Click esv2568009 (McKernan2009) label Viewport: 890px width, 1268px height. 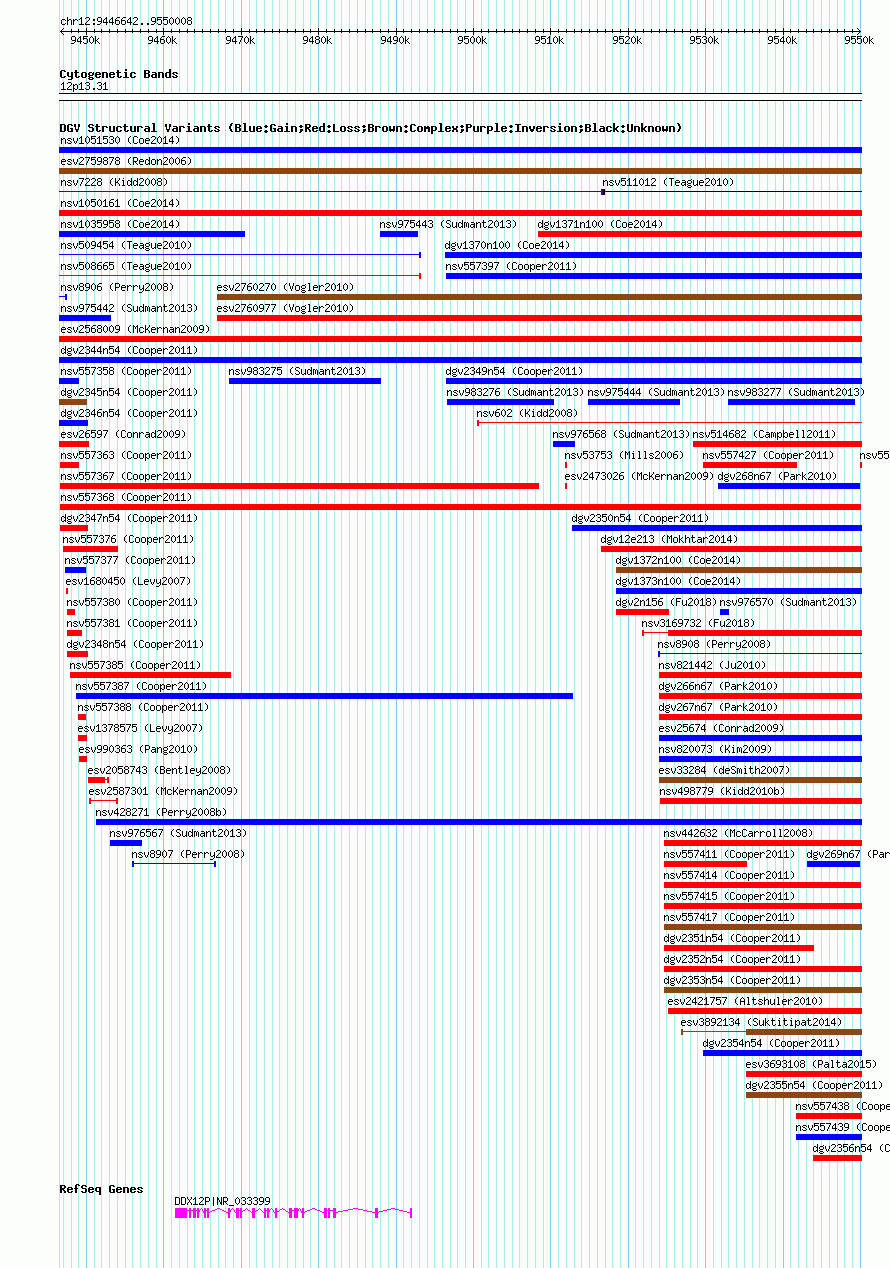(135, 329)
